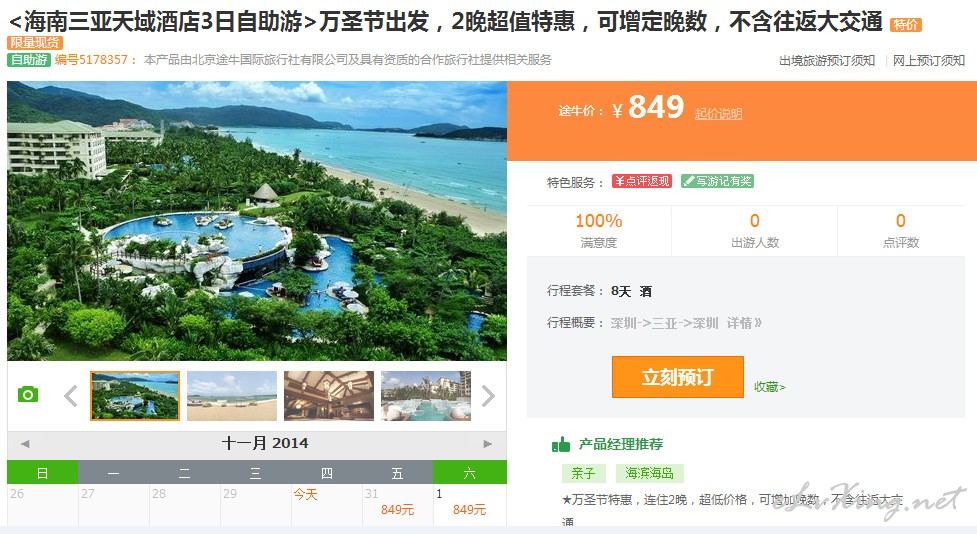Open 起价说明 price explanation link
Image resolution: width=977 pixels, height=534 pixels.
tap(718, 113)
